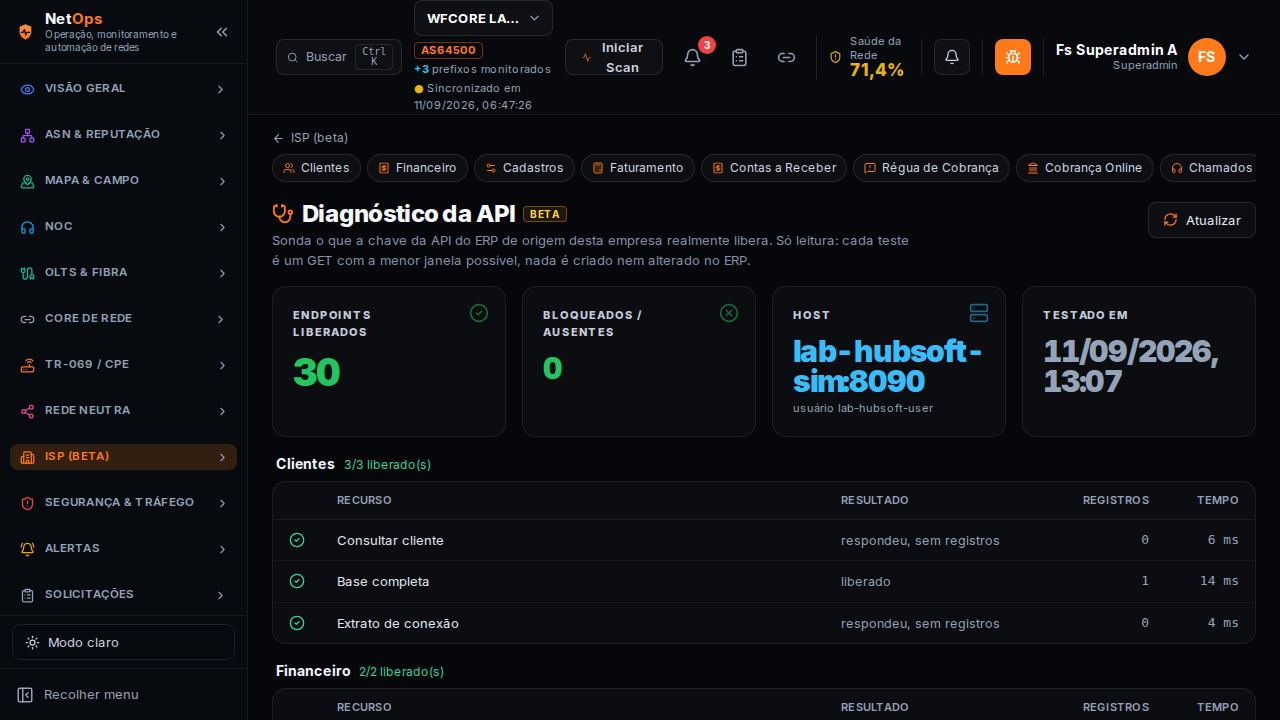Collapse the sidebar with the double-chevron icon

click(x=222, y=32)
